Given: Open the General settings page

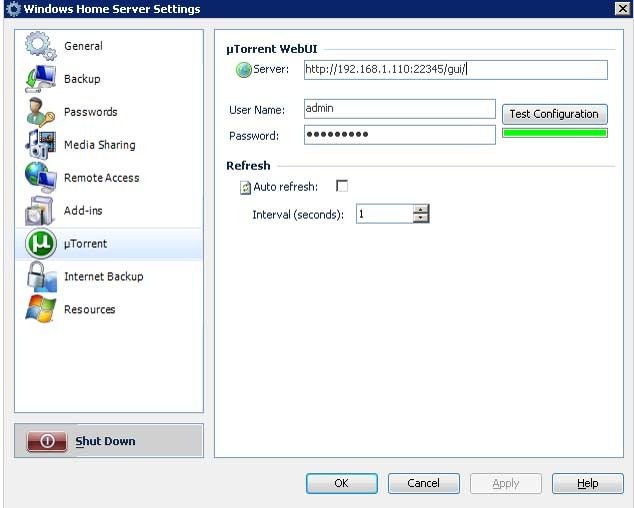Looking at the screenshot, I should pos(83,46).
